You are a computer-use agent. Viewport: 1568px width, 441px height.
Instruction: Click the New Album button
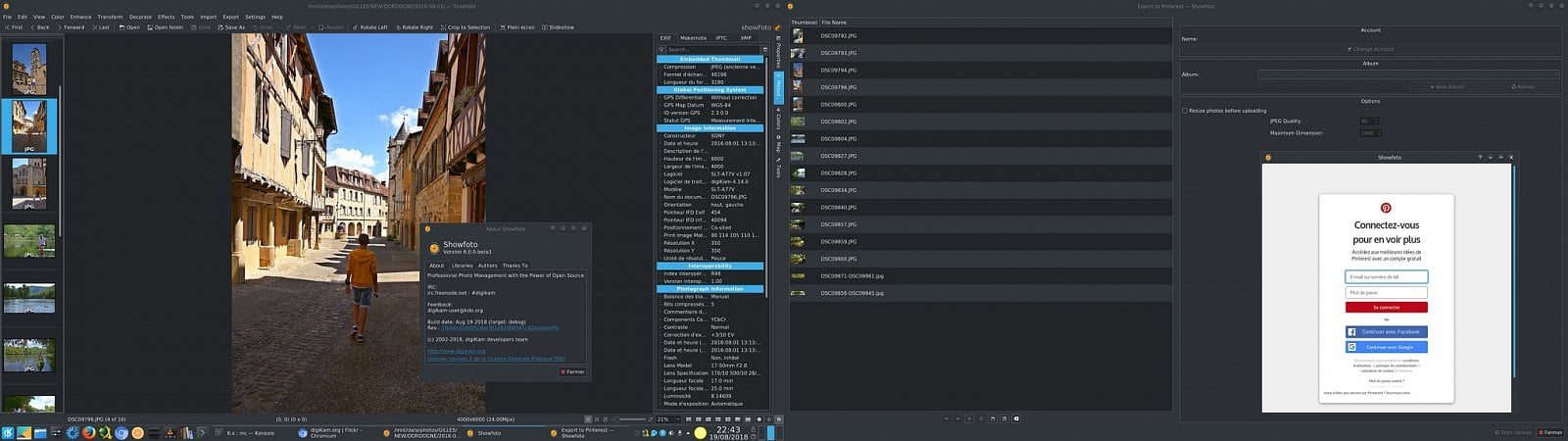pyautogui.click(x=1446, y=86)
